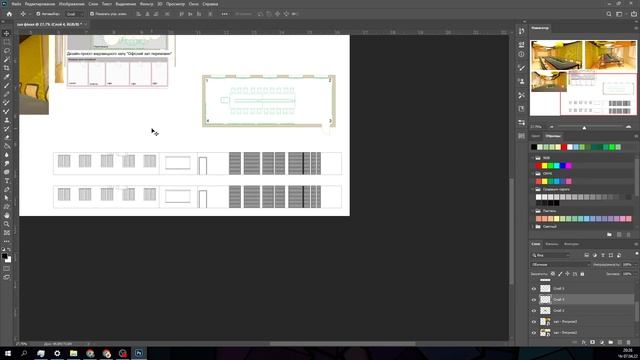Select the Rectangular Marquee tool

point(7,42)
